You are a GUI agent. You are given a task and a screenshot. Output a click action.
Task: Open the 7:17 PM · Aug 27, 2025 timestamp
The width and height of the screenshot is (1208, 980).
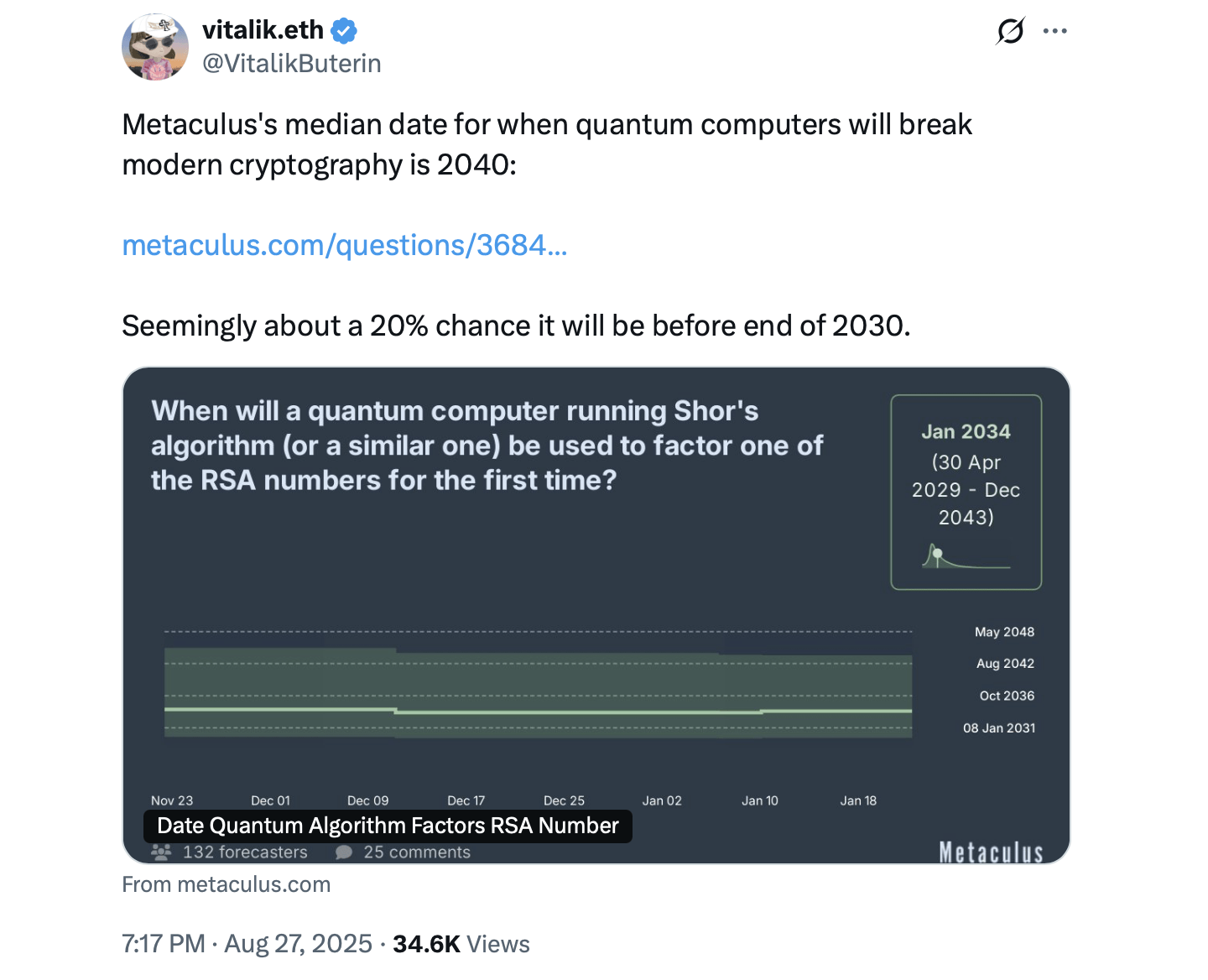click(x=247, y=944)
